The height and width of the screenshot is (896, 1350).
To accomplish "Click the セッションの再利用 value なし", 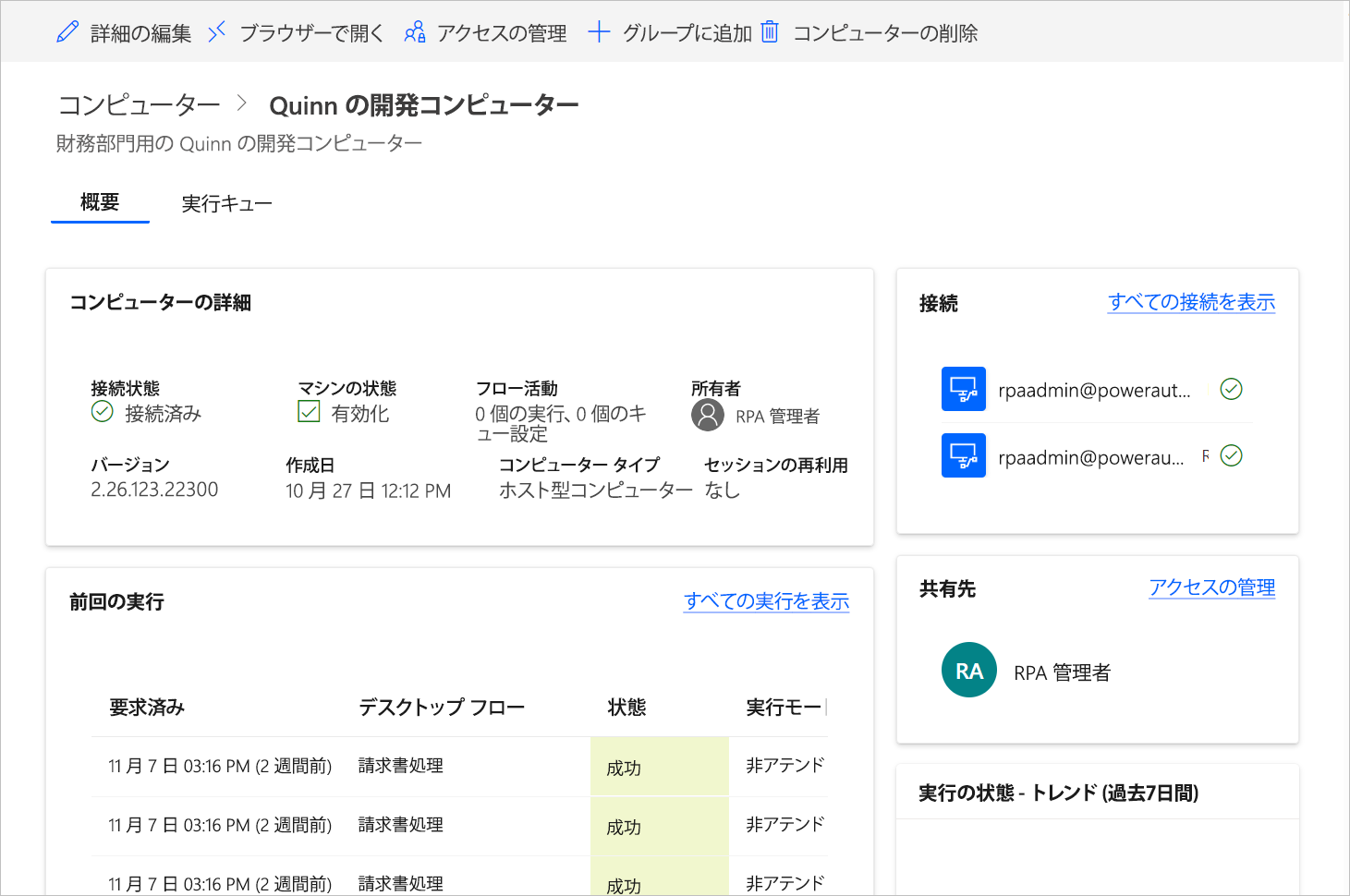I will (x=722, y=490).
